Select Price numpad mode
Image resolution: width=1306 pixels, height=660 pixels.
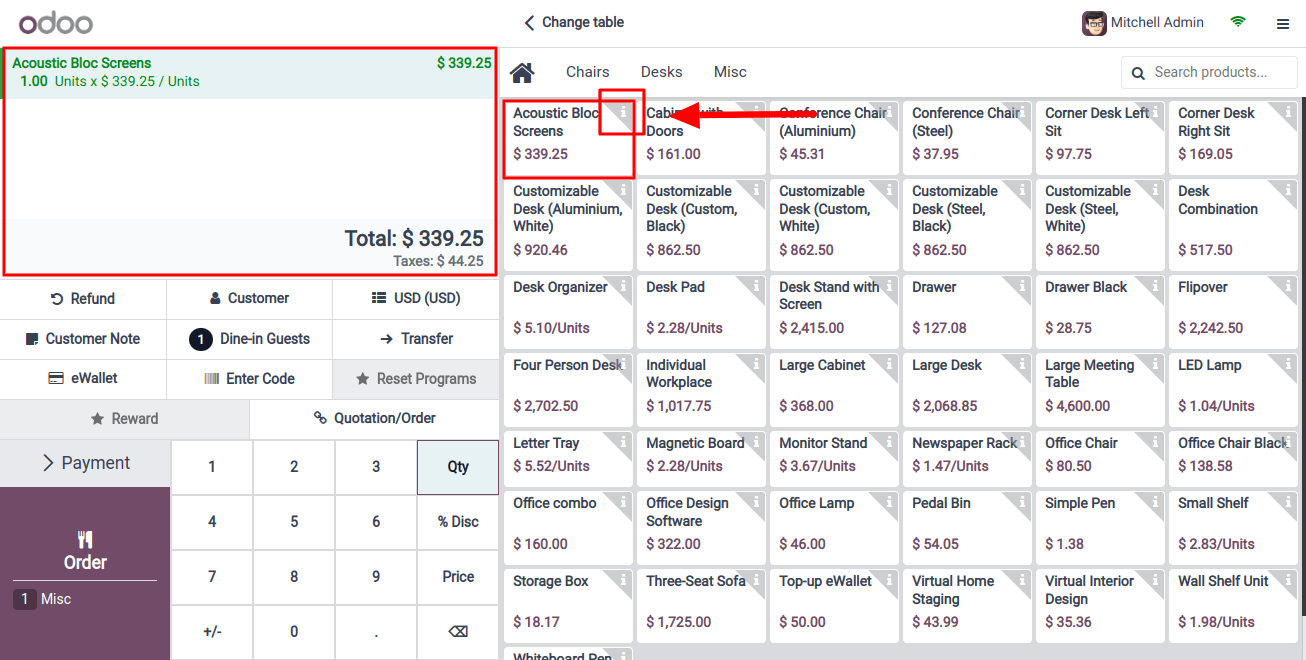pos(458,577)
